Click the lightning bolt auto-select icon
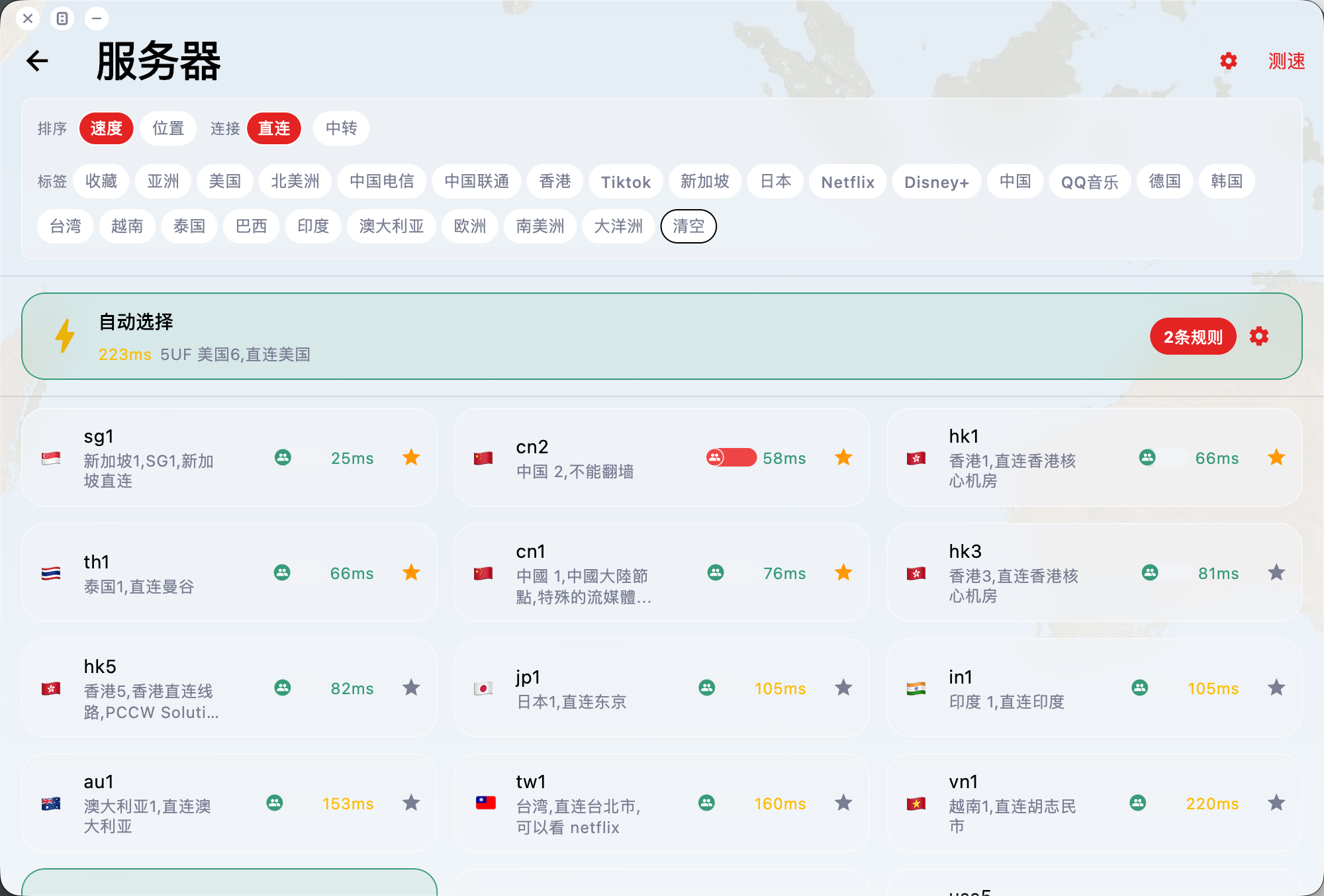The height and width of the screenshot is (896, 1324). [65, 336]
